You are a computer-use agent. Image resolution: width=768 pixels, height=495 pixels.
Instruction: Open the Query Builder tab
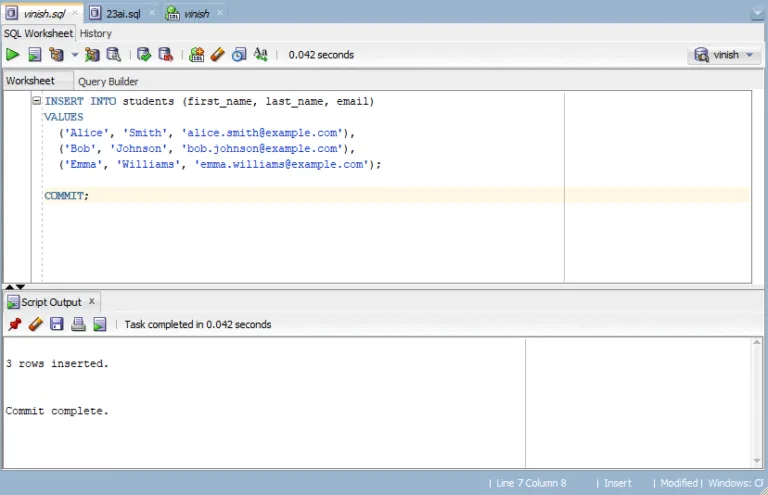pos(108,81)
